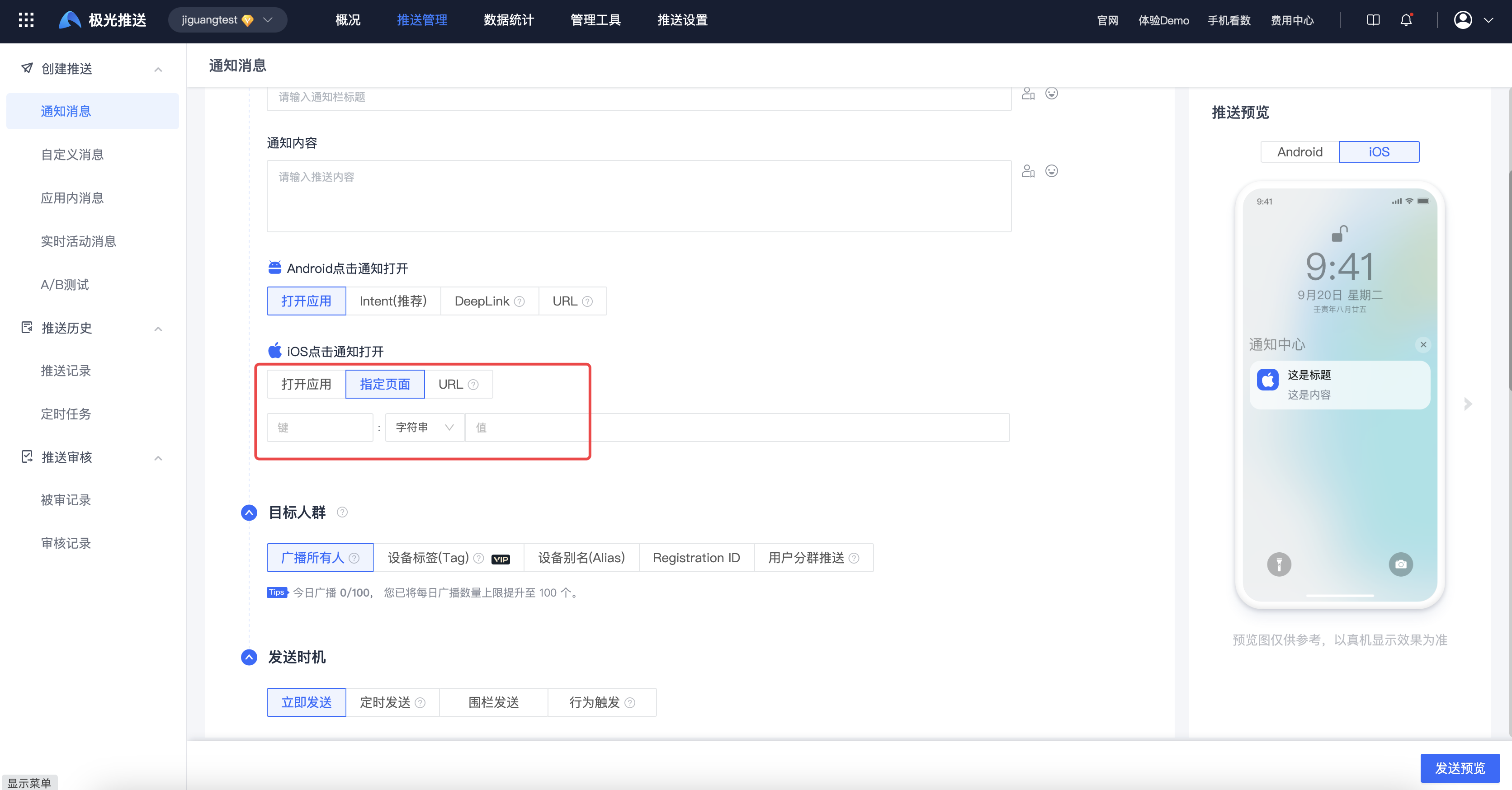Click the 发送预览 button
This screenshot has height=790, width=1512.
tap(1460, 768)
